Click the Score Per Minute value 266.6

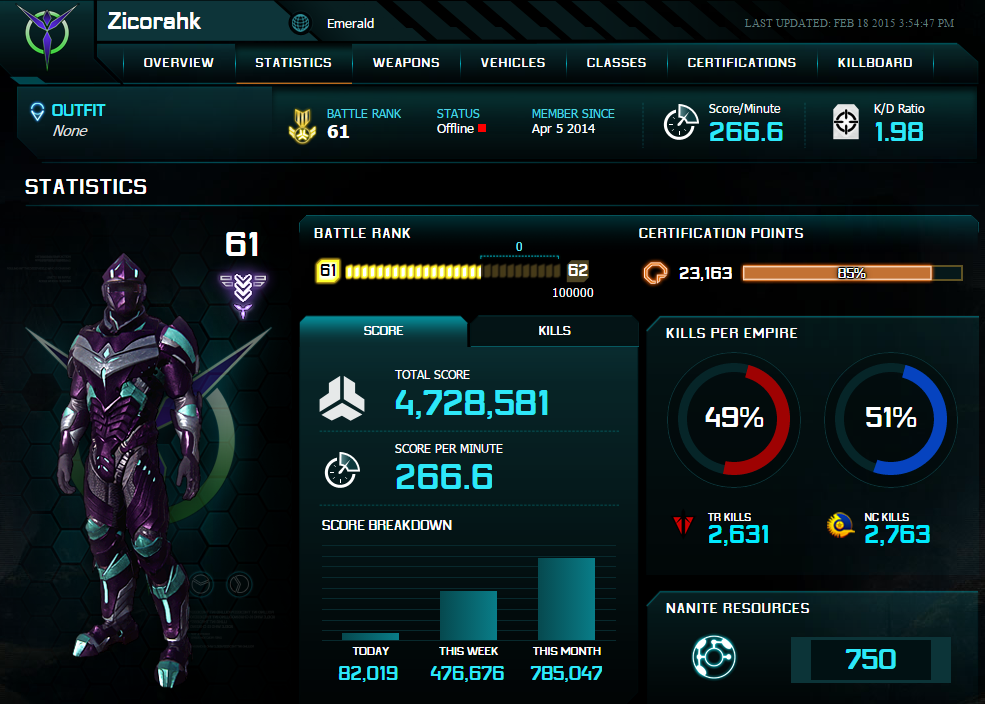[x=444, y=477]
